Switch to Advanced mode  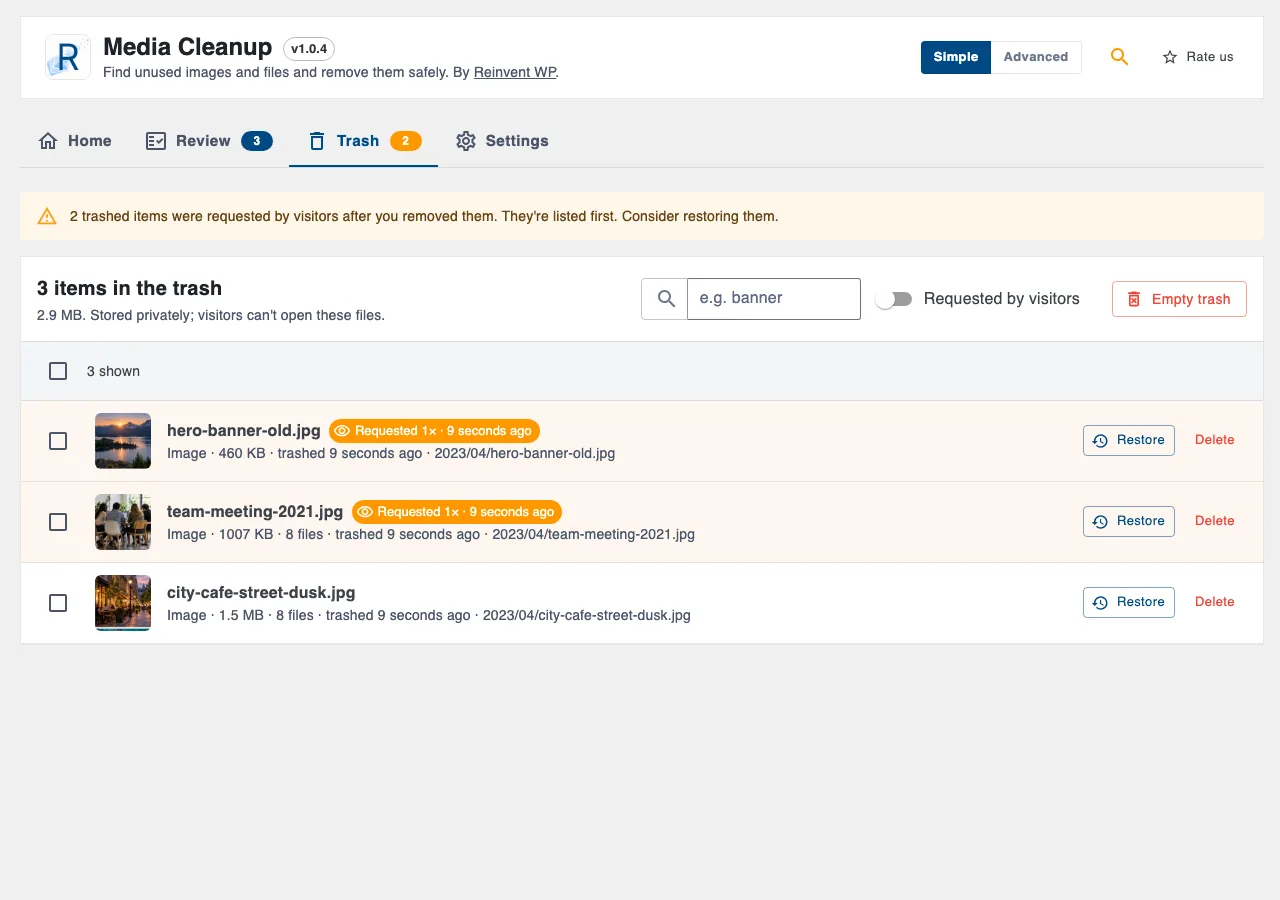pos(1036,57)
